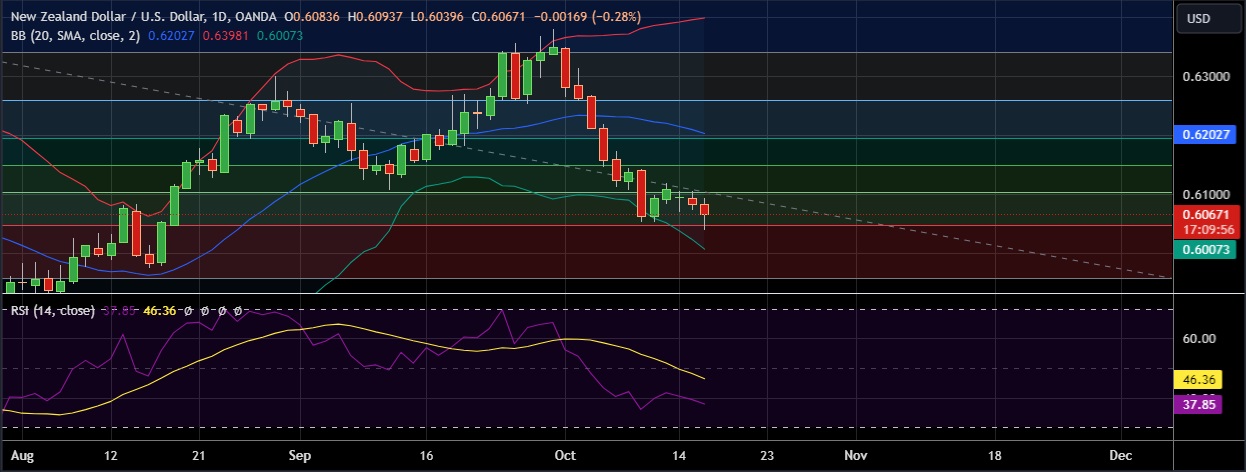Open the BB (20, SMA, close, 2) indicator legend
Image resolution: width=1246 pixels, height=472 pixels.
pos(75,35)
